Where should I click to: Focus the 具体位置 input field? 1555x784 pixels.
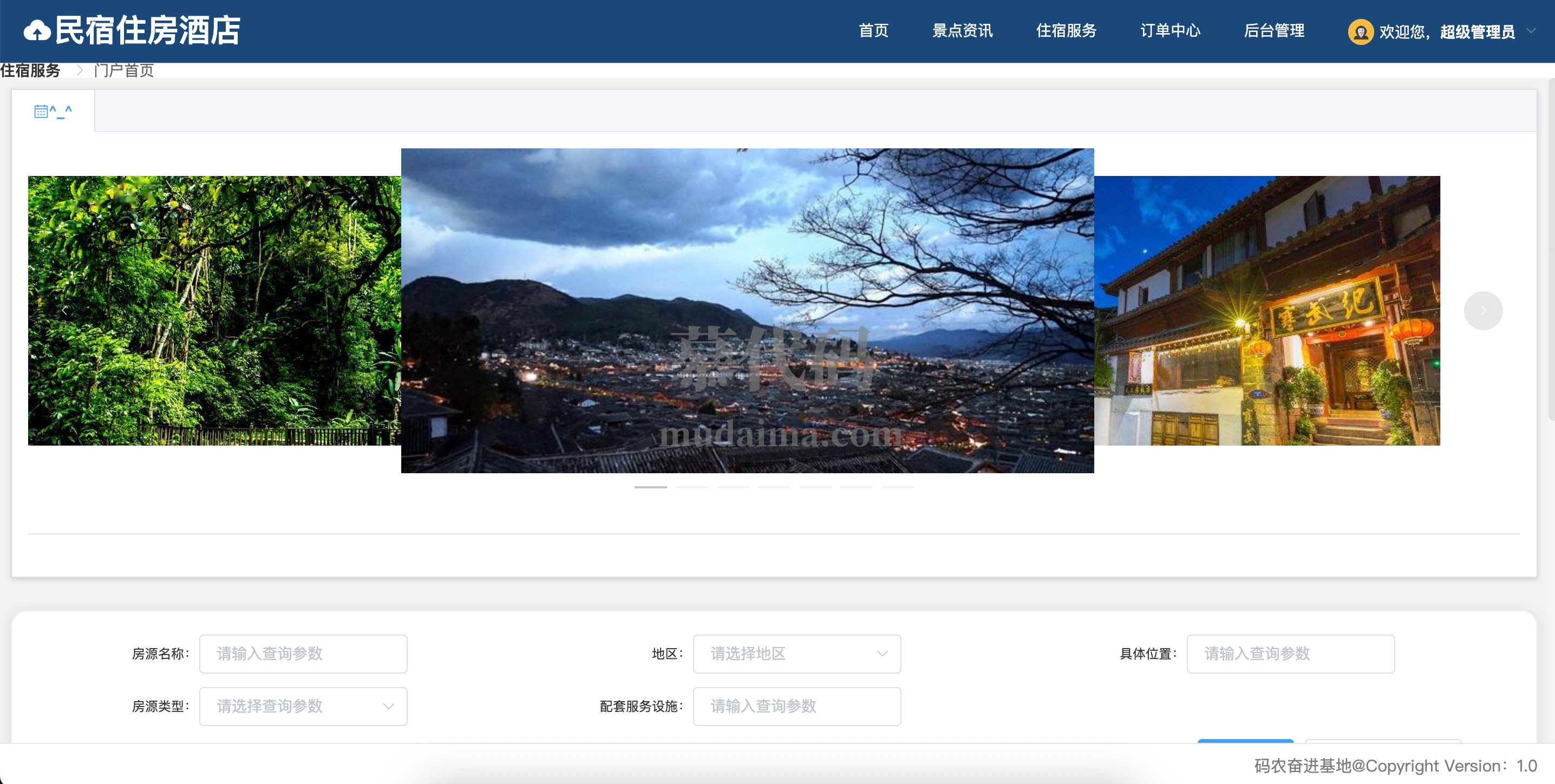pyautogui.click(x=1290, y=654)
